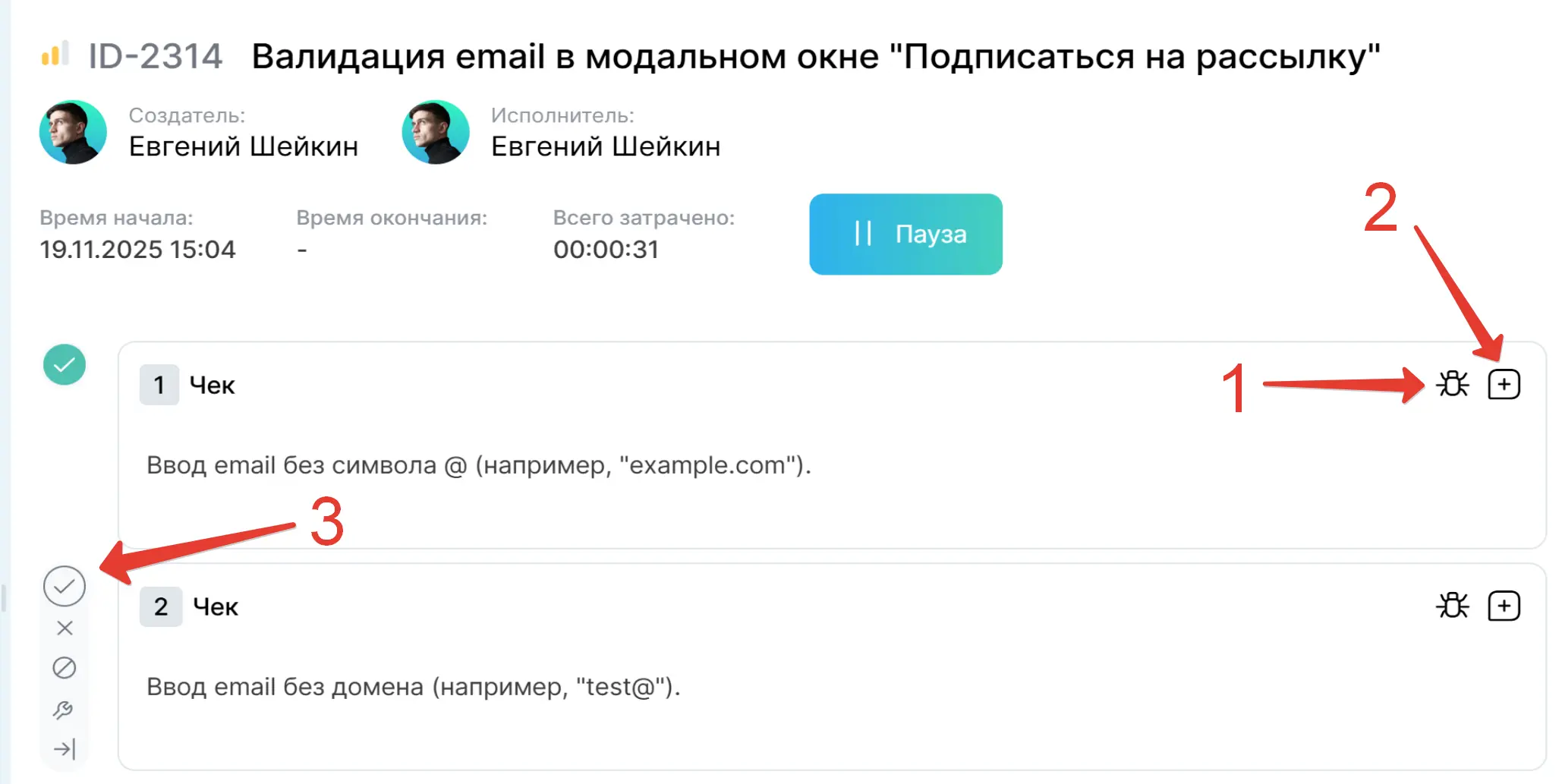Click the chart icon next to ID-2314
Screen dimensions: 1562x784
58,55
